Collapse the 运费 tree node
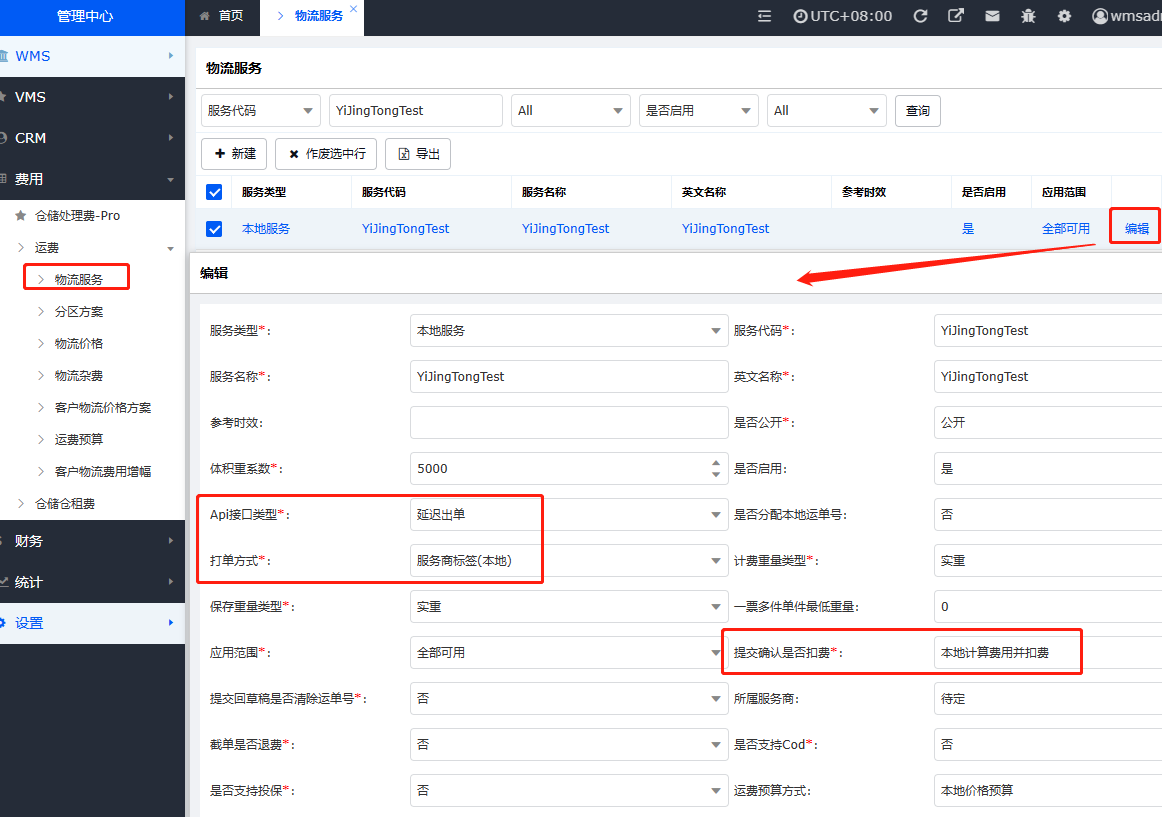This screenshot has width=1162, height=817. (x=47, y=248)
